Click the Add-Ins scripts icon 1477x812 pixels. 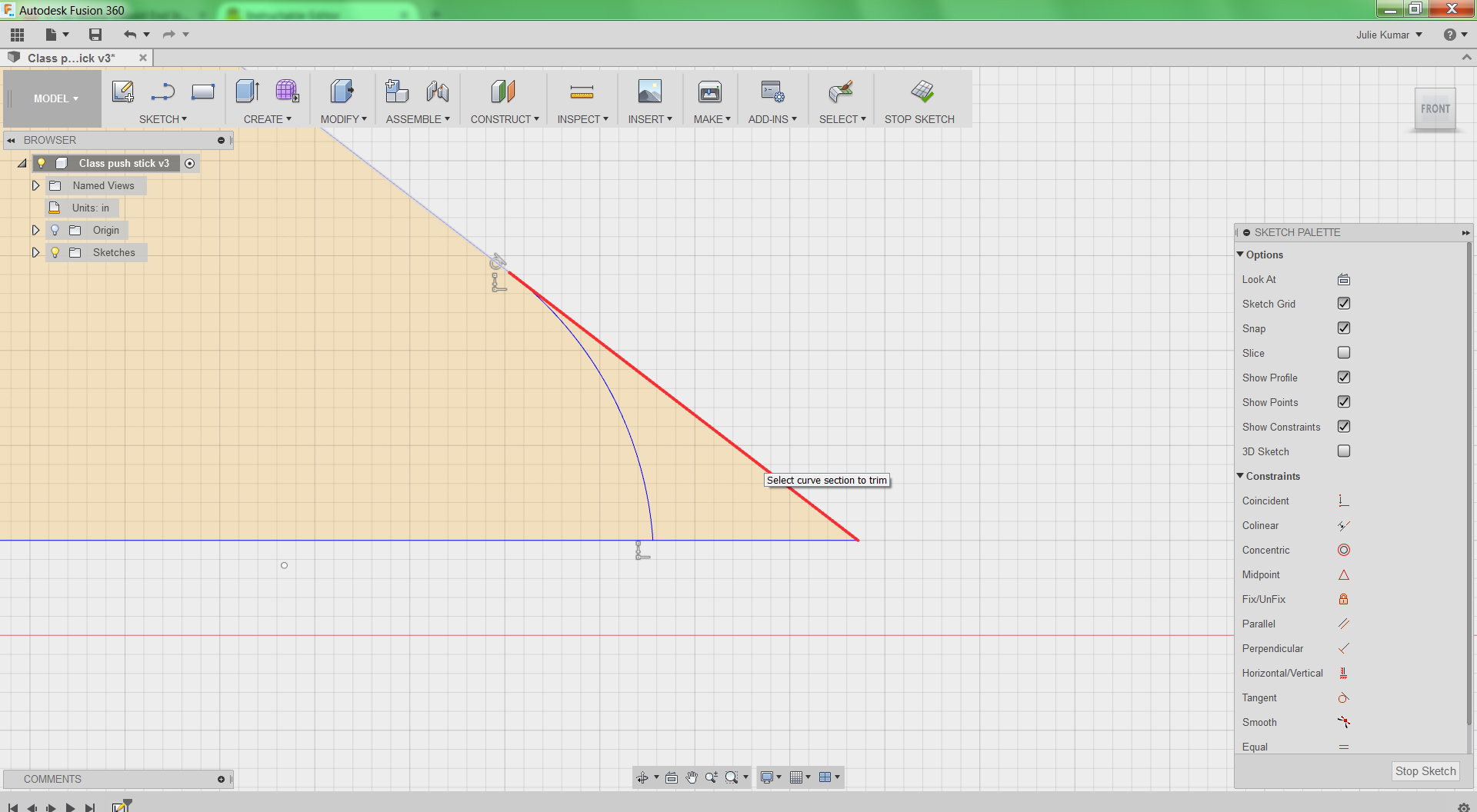(772, 92)
